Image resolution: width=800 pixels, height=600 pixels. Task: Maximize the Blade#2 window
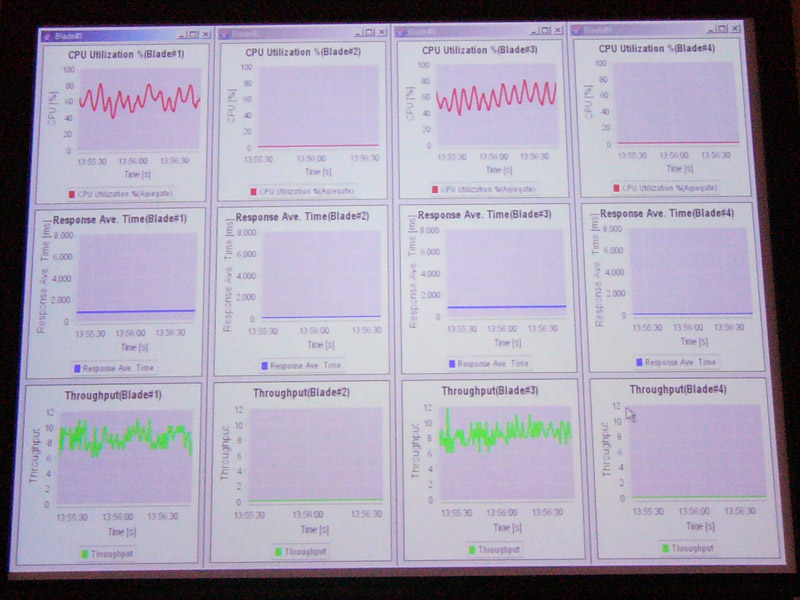[369, 32]
